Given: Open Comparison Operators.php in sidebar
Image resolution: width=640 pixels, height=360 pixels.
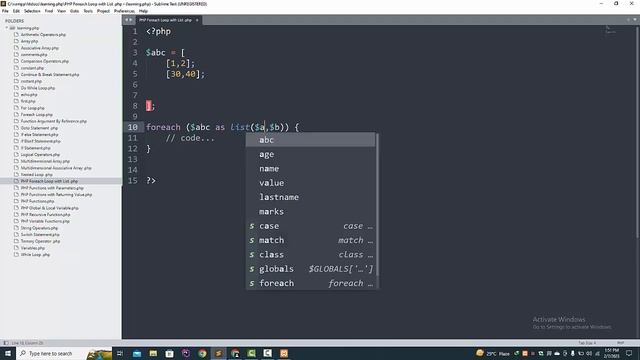Looking at the screenshot, I should 44,61.
